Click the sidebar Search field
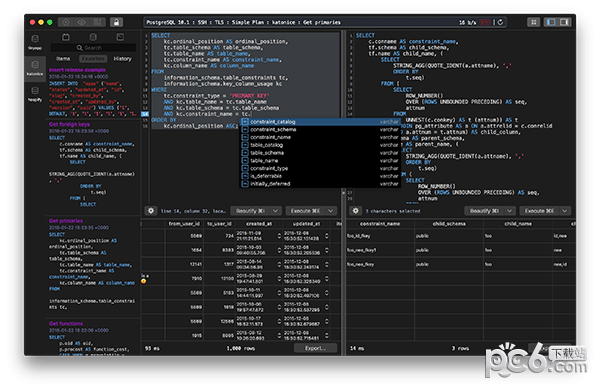Viewport: 600px width, 390px height. pyautogui.click(x=93, y=48)
